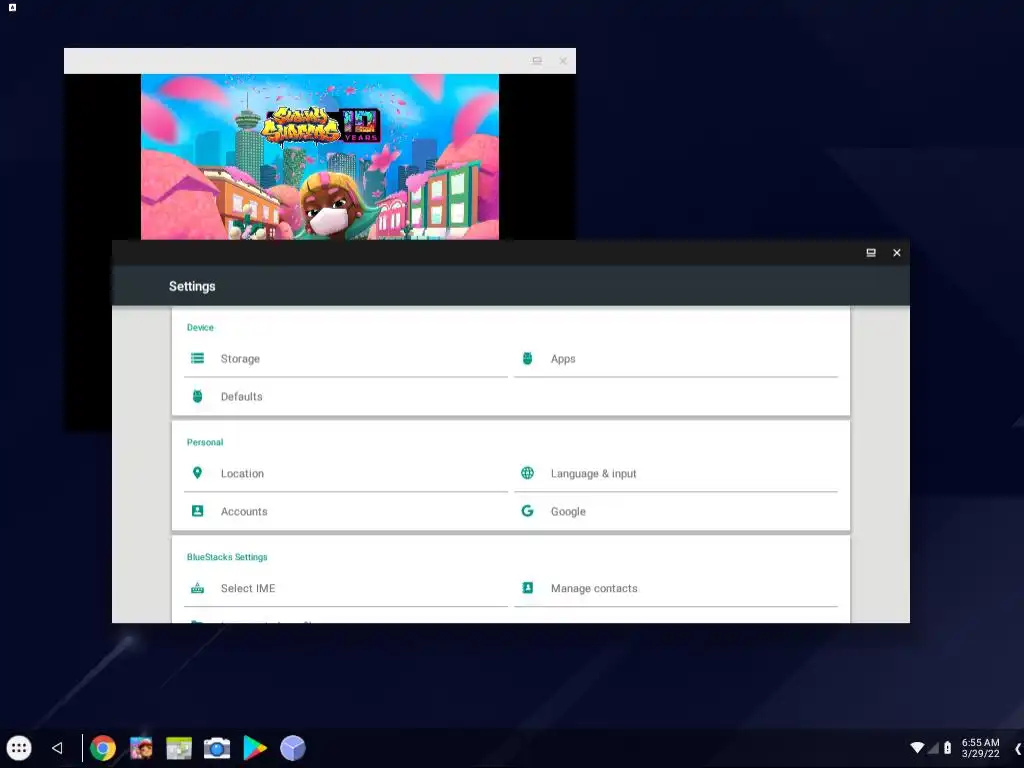Click the Manage contacts icon
Screen dimensions: 1024x768
tap(528, 588)
